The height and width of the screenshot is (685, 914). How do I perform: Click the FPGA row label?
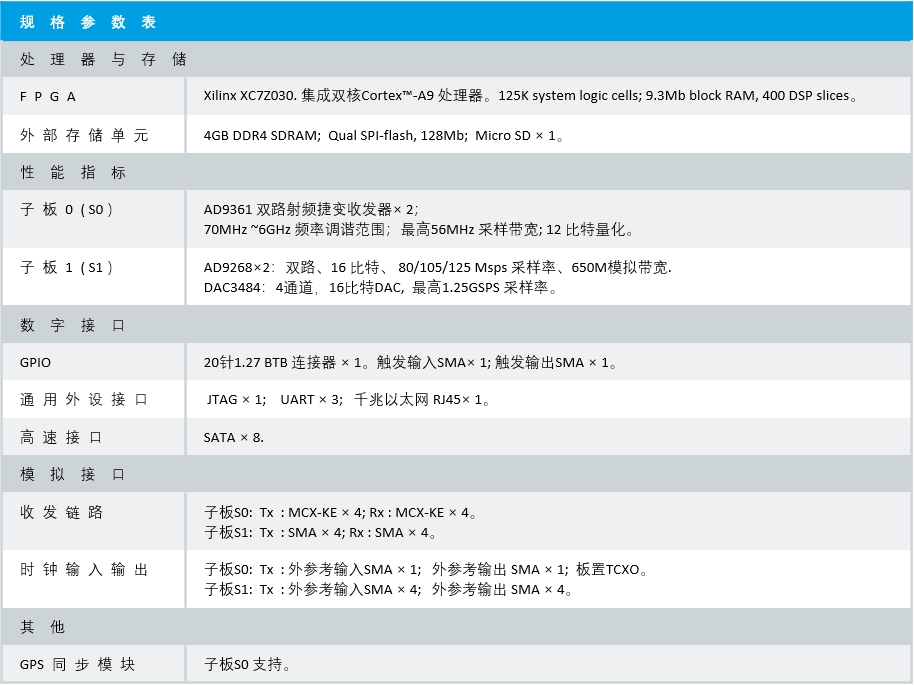click(x=48, y=97)
